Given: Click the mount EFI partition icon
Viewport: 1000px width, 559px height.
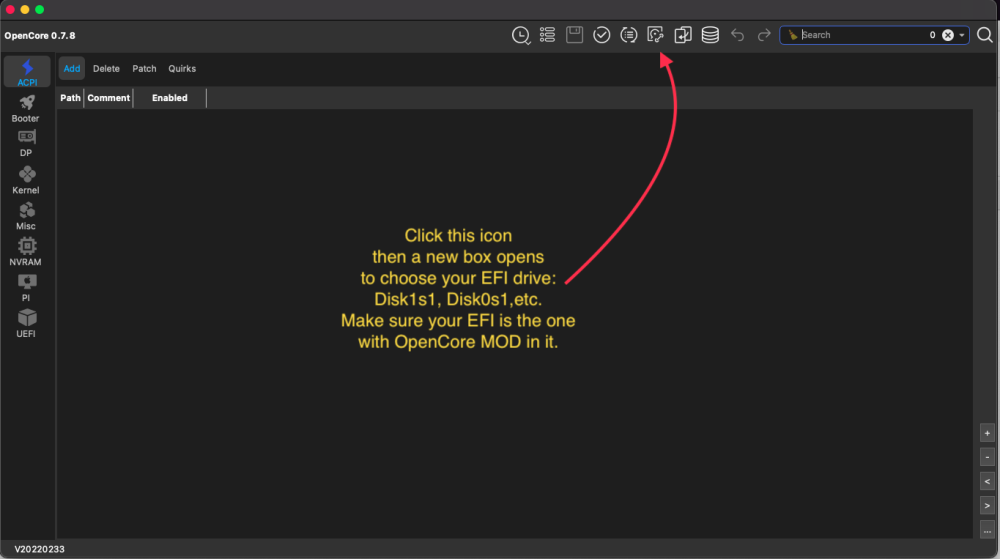Looking at the screenshot, I should (656, 34).
